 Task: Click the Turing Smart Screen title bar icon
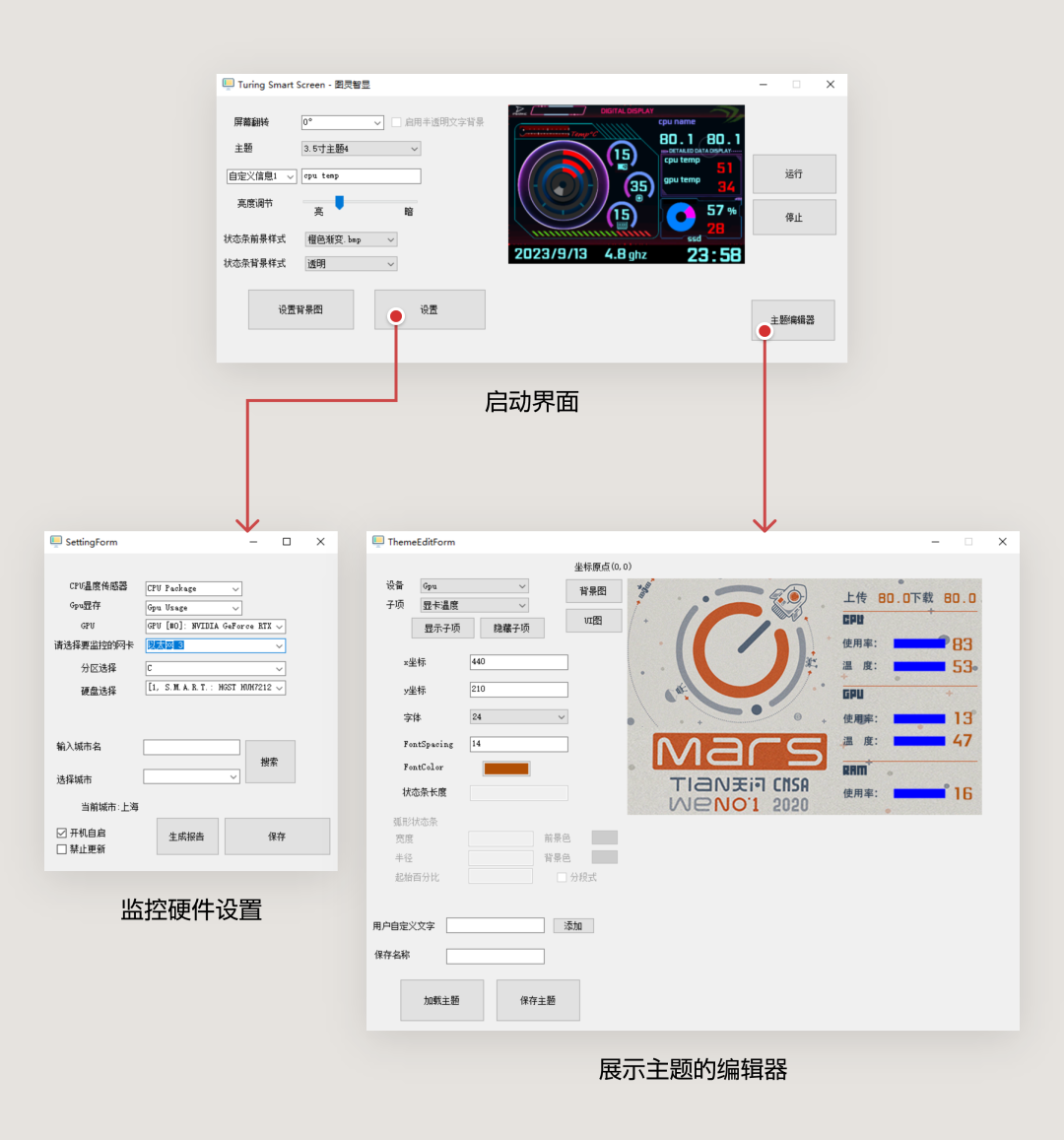(229, 85)
